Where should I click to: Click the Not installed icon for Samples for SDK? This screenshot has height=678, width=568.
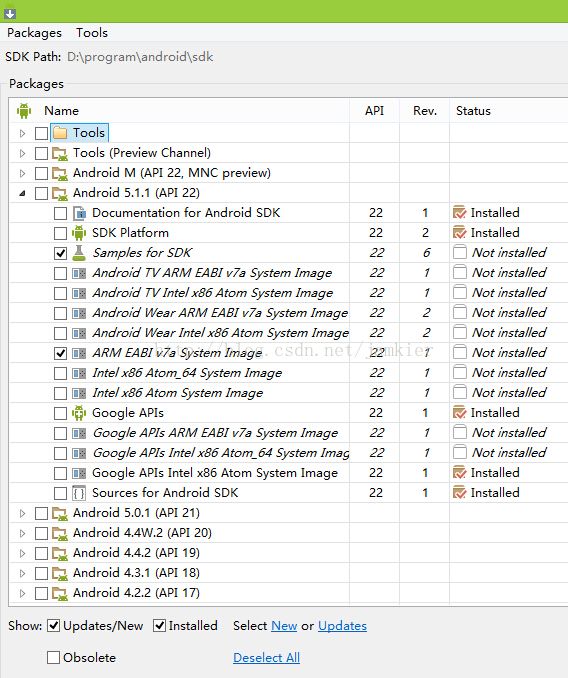460,253
